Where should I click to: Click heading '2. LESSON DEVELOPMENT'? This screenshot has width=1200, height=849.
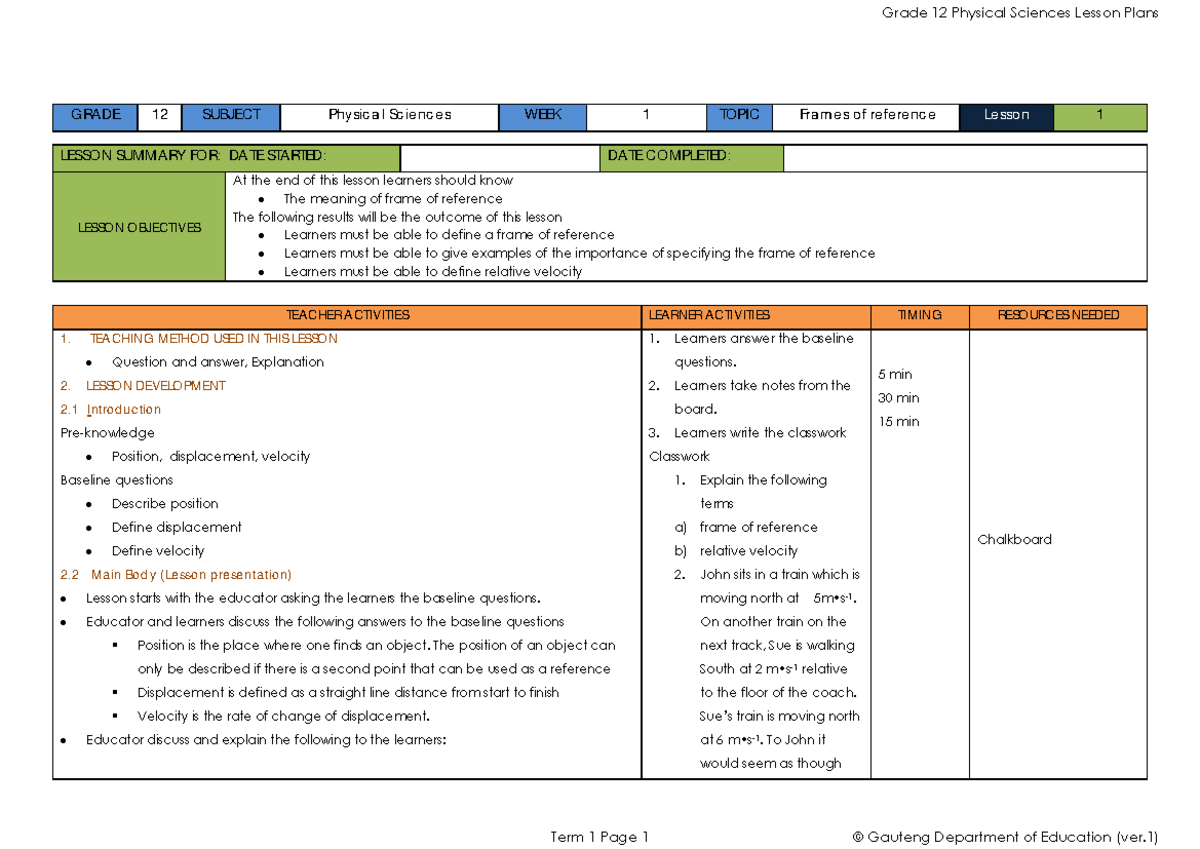(x=143, y=386)
